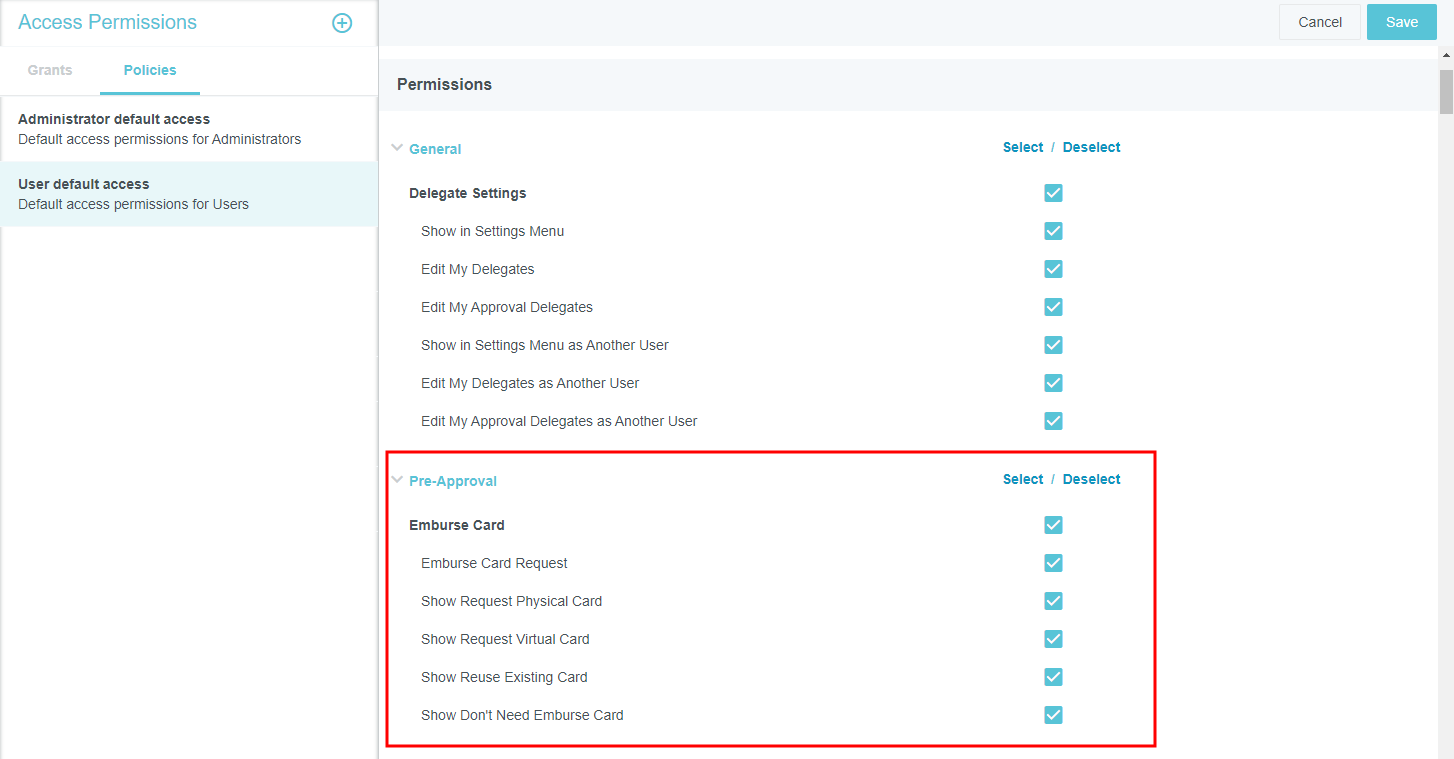
Task: Open the Policies tab
Action: pyautogui.click(x=150, y=70)
